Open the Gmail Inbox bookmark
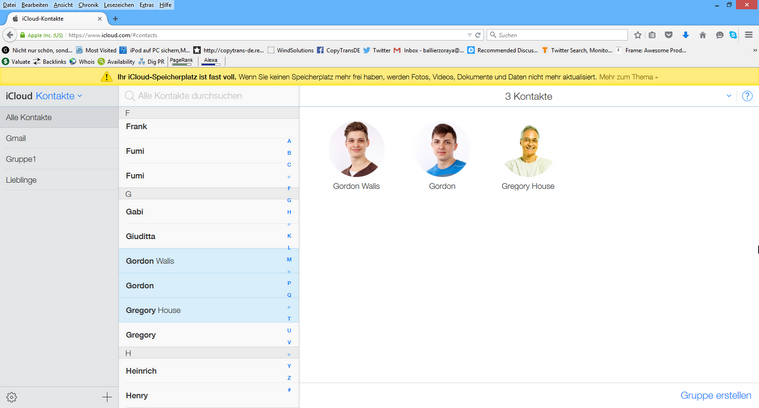Viewport: 759px width, 408px height. [x=429, y=50]
